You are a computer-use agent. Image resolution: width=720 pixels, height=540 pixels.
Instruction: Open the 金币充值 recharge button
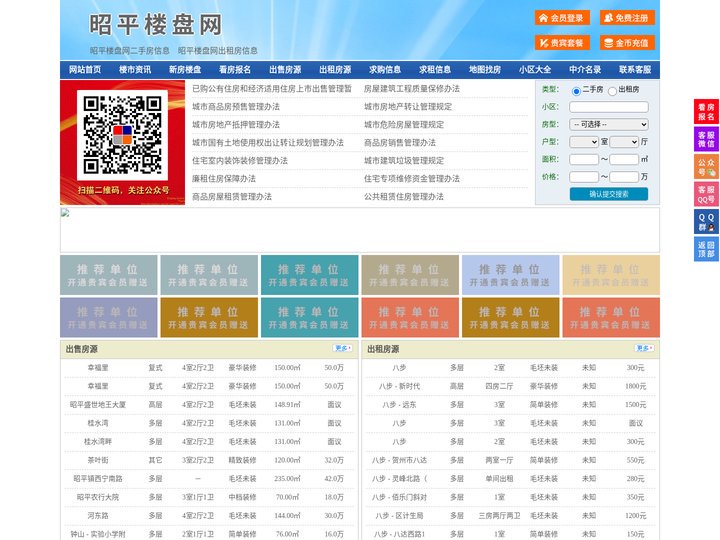[627, 43]
